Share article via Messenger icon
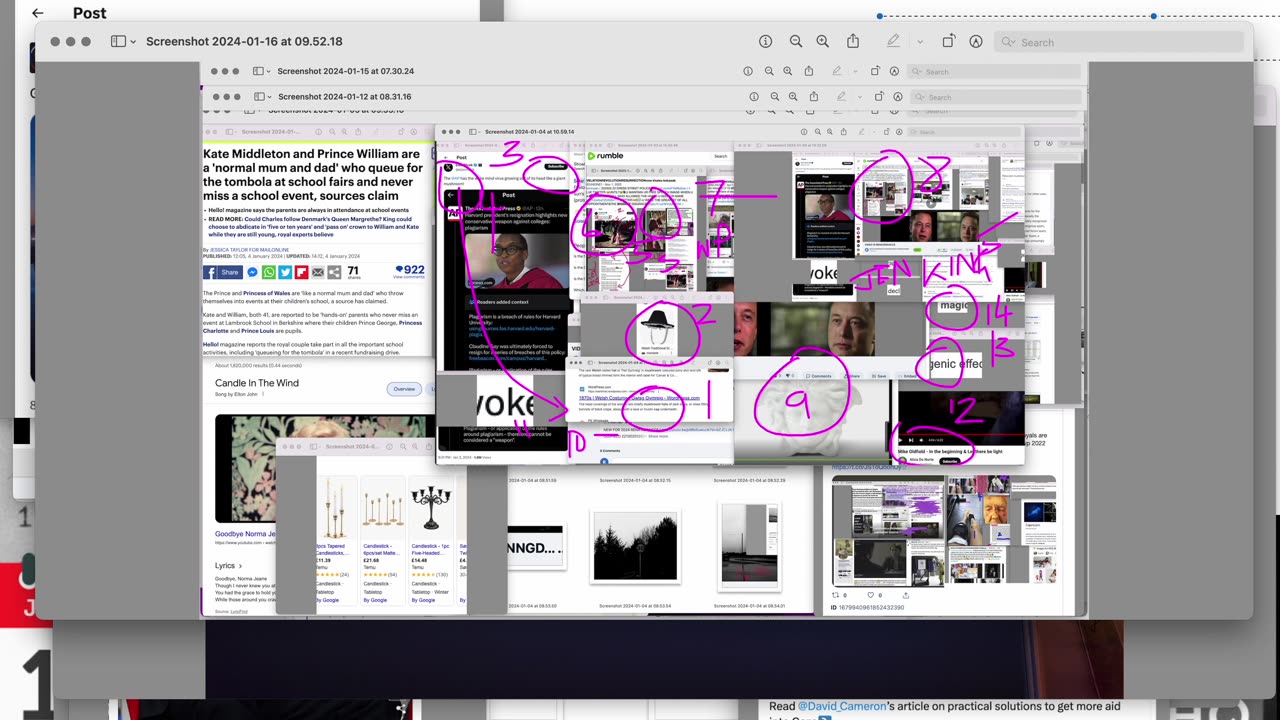Viewport: 1280px width, 720px height. 252,272
